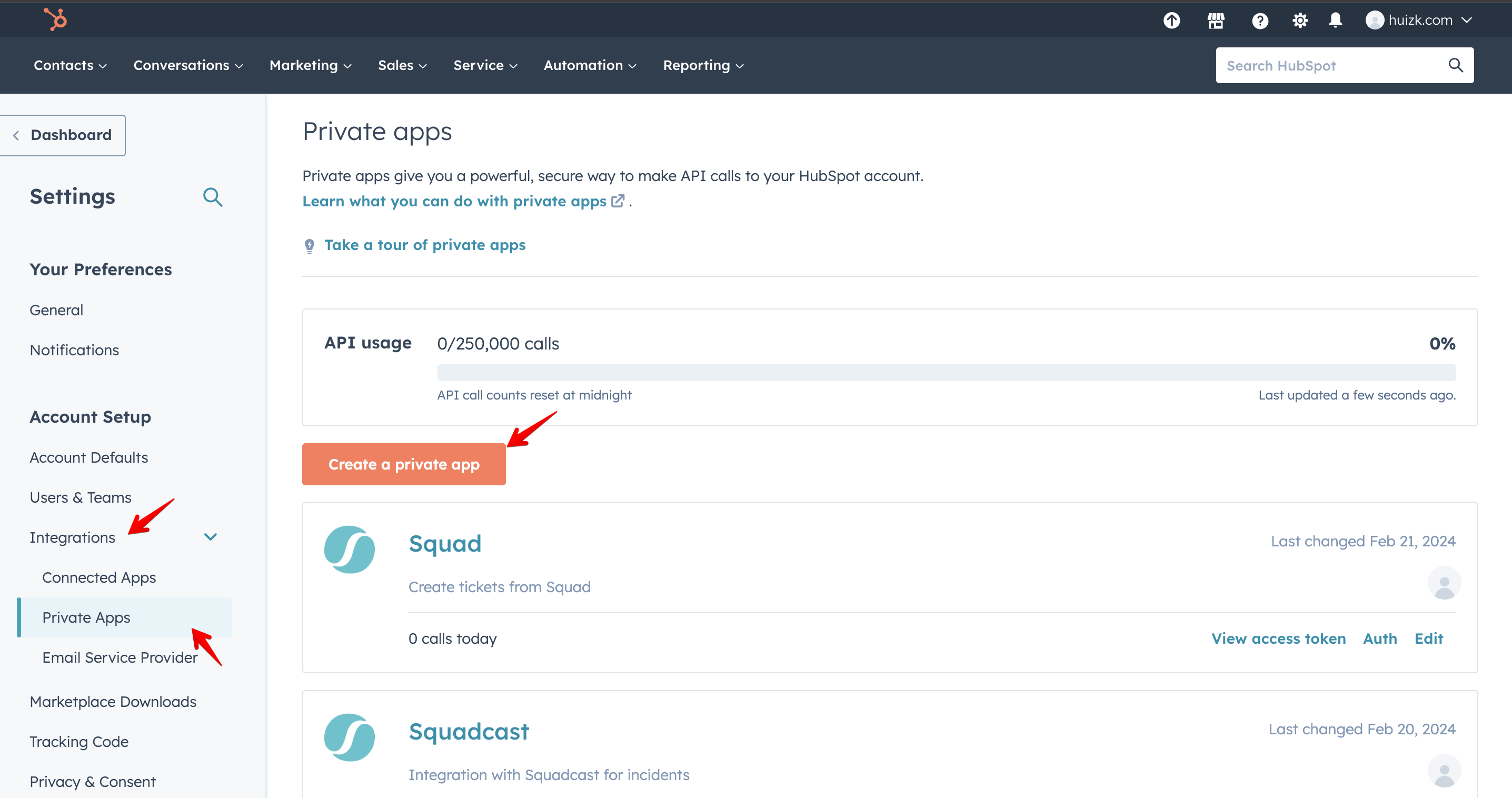Open the Conversations menu
The image size is (1512, 798).
[188, 65]
